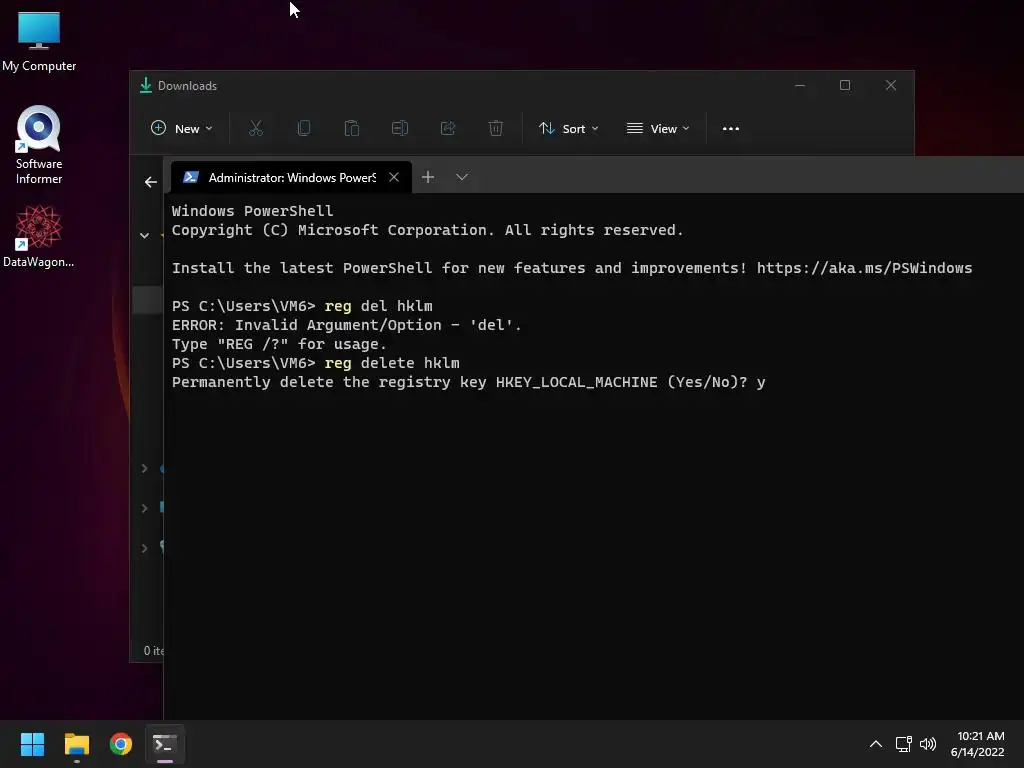The width and height of the screenshot is (1024, 768).
Task: Launch Google Chrome from the taskbar
Action: [121, 744]
